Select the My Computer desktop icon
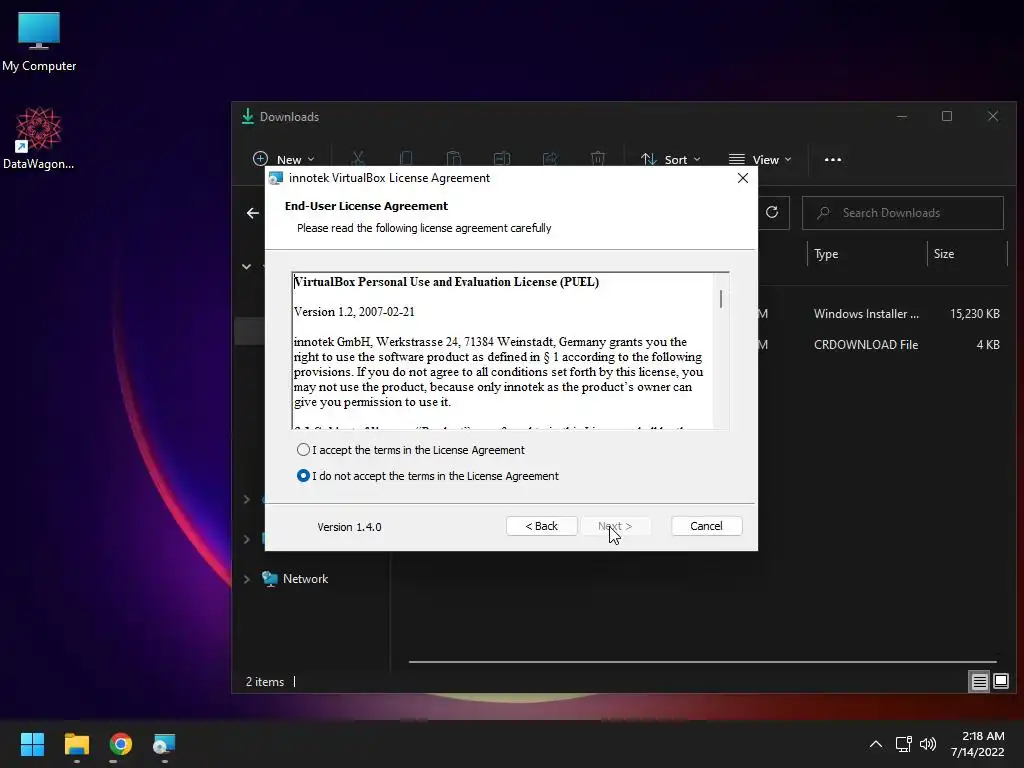Screen dimensions: 1024x768 pos(39,42)
